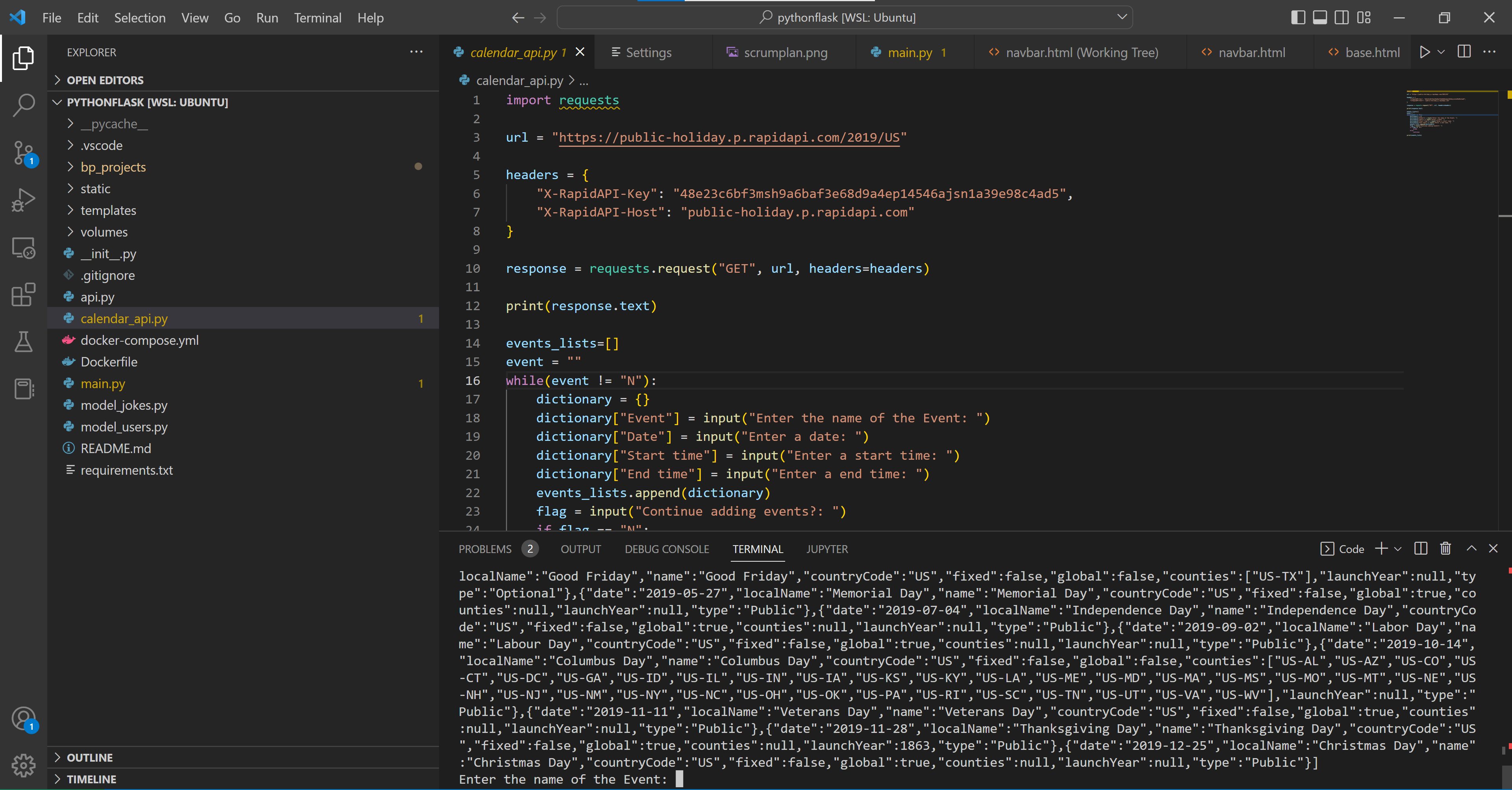Viewport: 1512px width, 790px height.
Task: Open the Terminal menu
Action: pos(317,17)
